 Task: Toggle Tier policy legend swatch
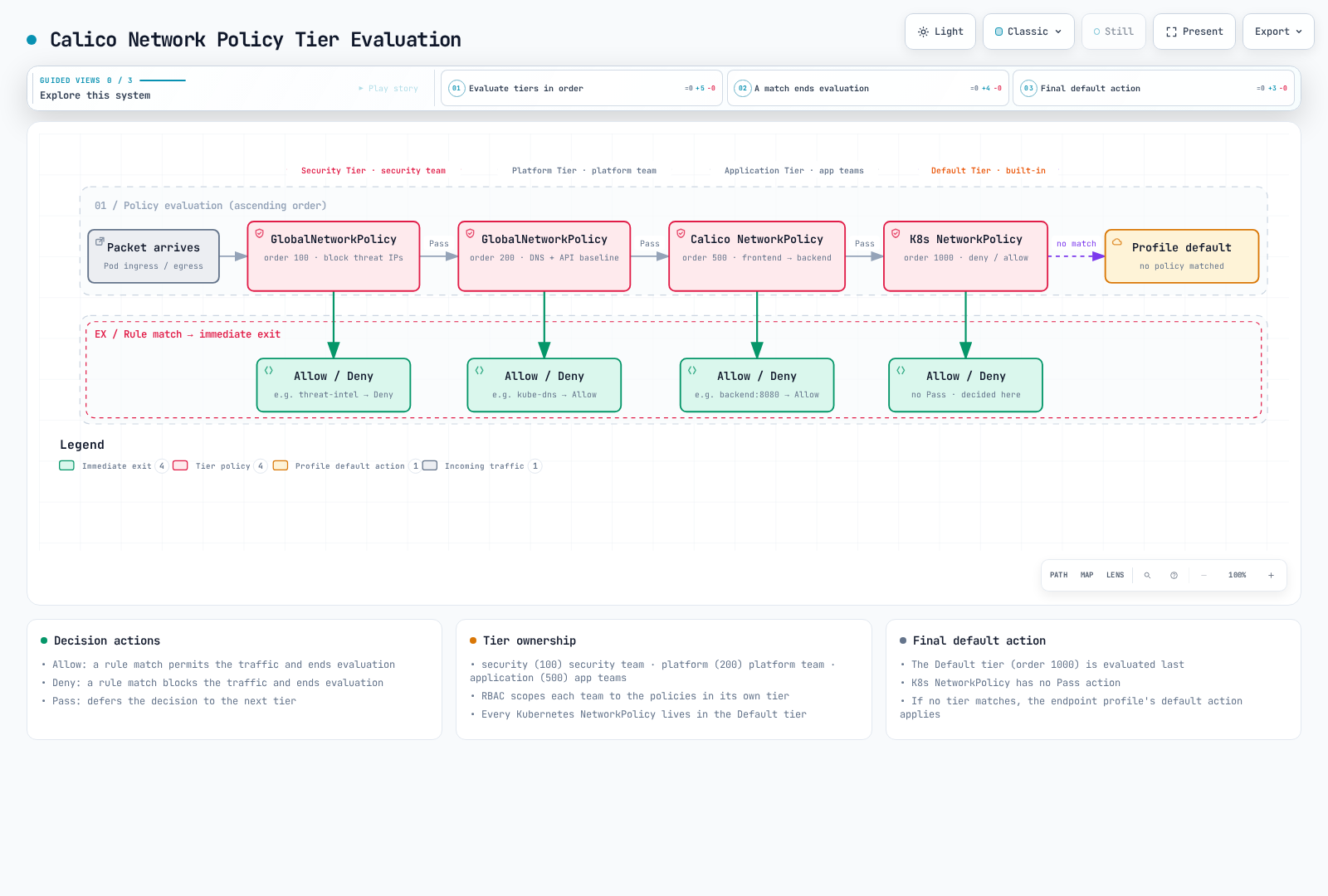click(180, 465)
